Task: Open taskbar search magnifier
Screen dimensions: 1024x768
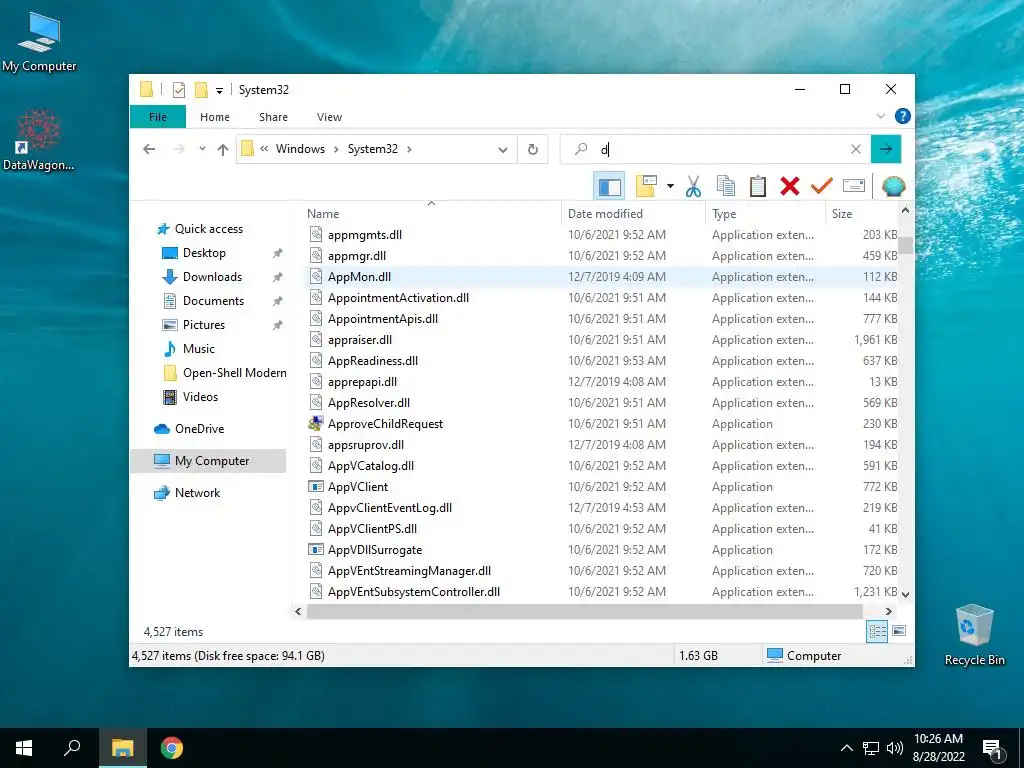Action: (x=72, y=748)
